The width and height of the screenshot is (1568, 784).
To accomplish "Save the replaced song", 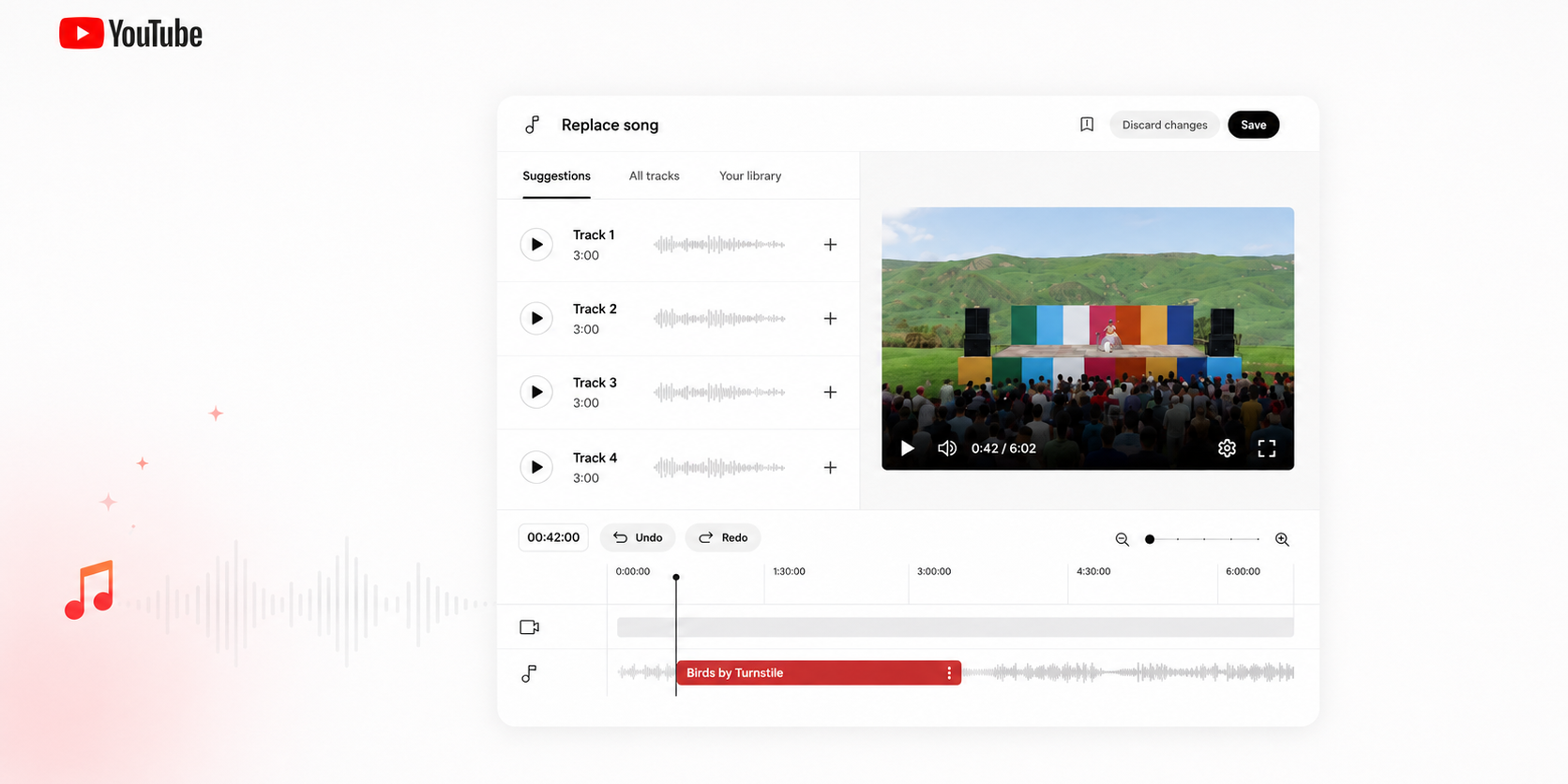I will coord(1254,125).
